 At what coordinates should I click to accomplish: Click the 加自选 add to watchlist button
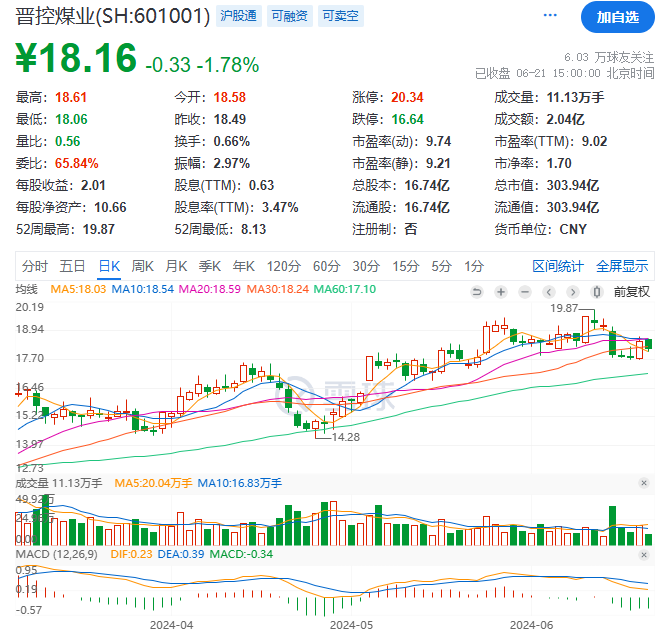pos(618,17)
